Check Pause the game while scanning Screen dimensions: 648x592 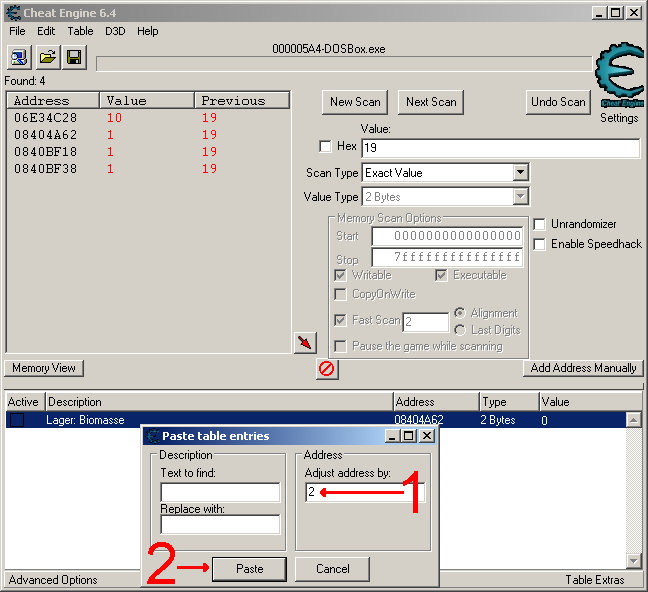click(340, 346)
